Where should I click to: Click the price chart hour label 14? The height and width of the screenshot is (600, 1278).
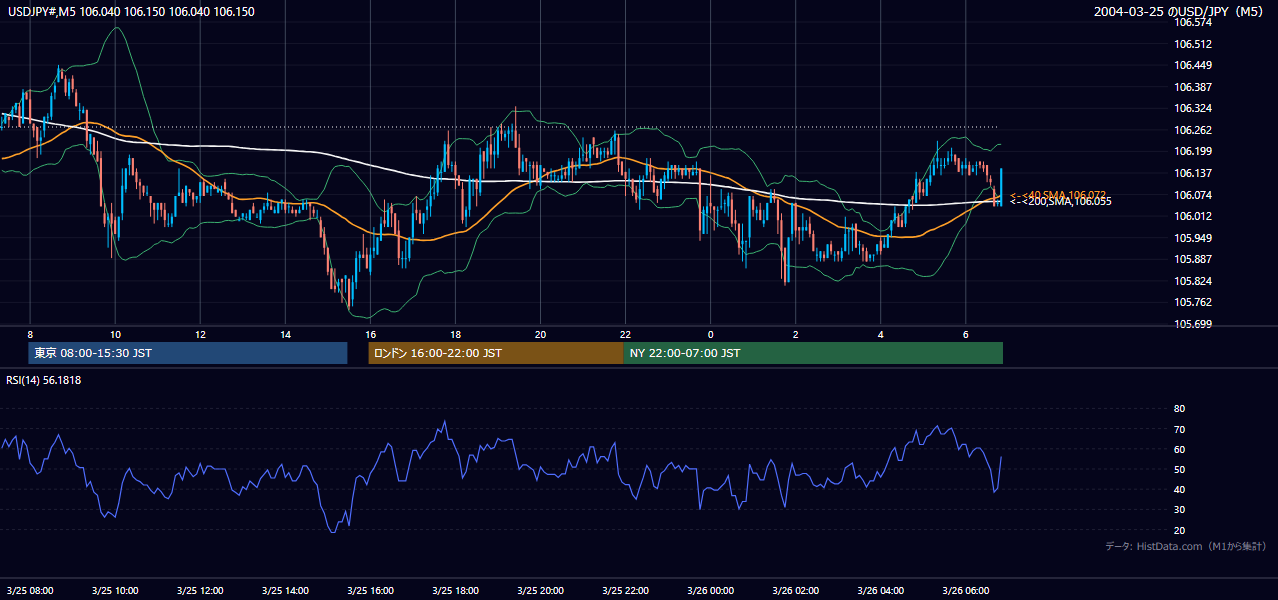click(286, 334)
